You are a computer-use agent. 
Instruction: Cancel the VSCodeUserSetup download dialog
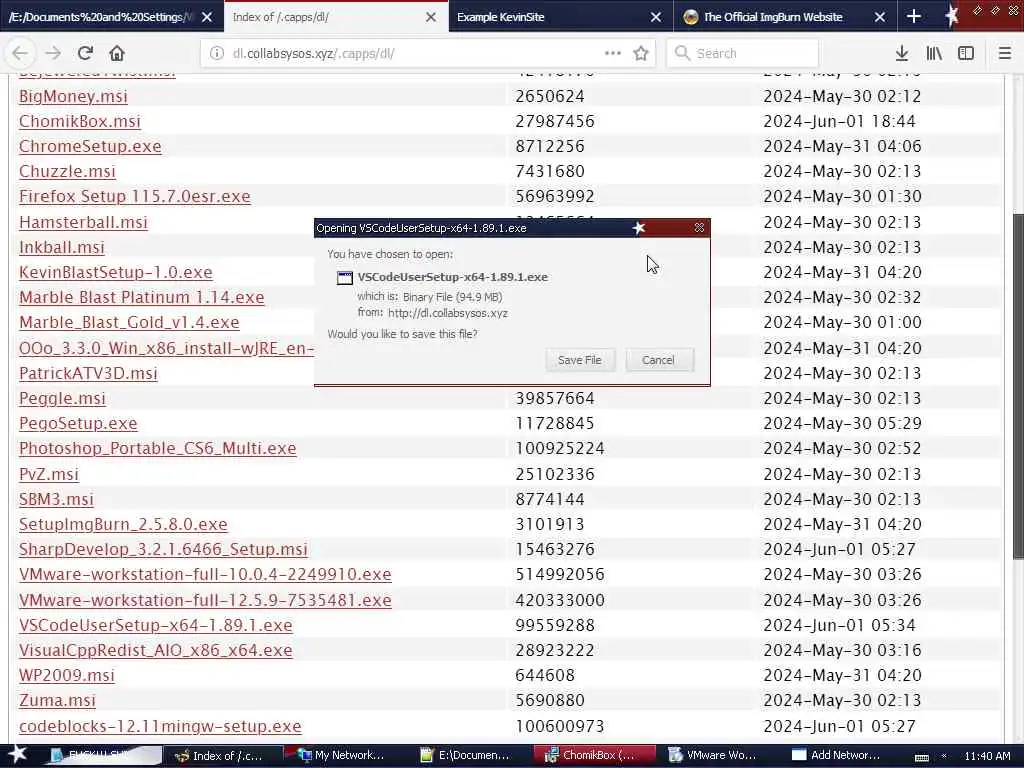[658, 360]
